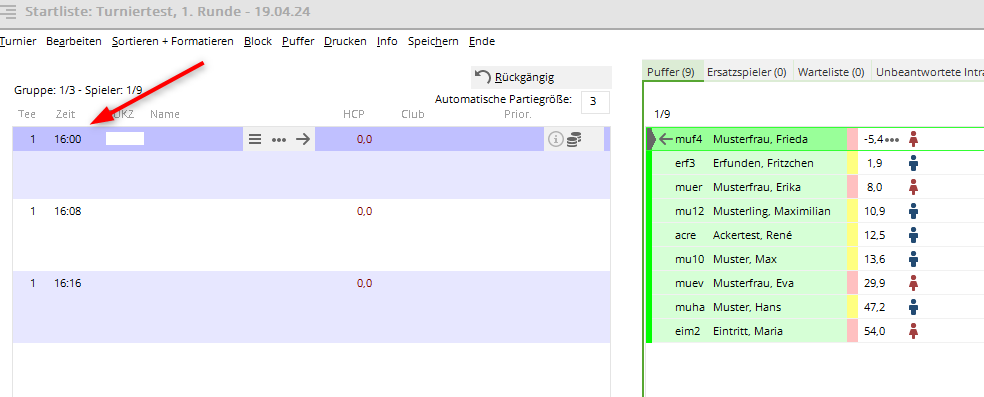The height and width of the screenshot is (397, 984).
Task: Click the HCP 0,0 in the 16:16 row
Action: [365, 283]
